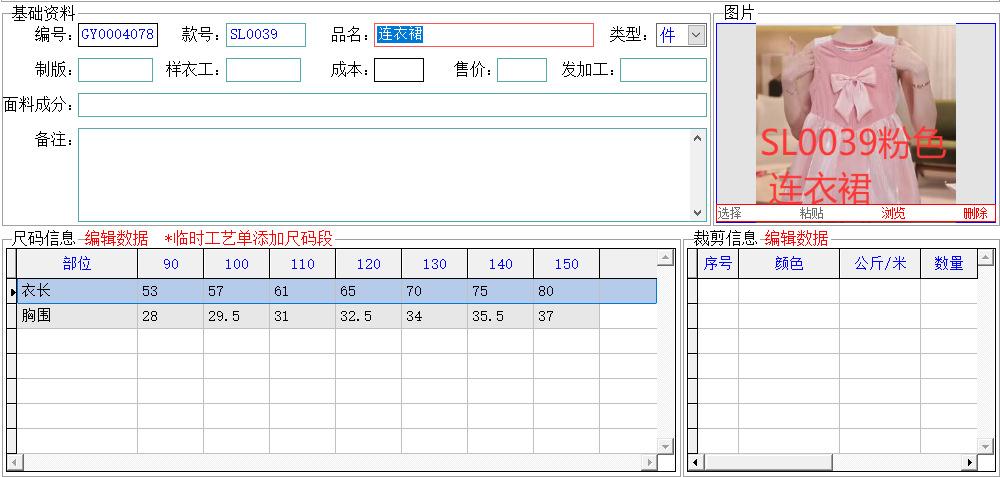Screen dimensions: 1000x477
Task: Click the pink dress product image
Action: (x=856, y=115)
